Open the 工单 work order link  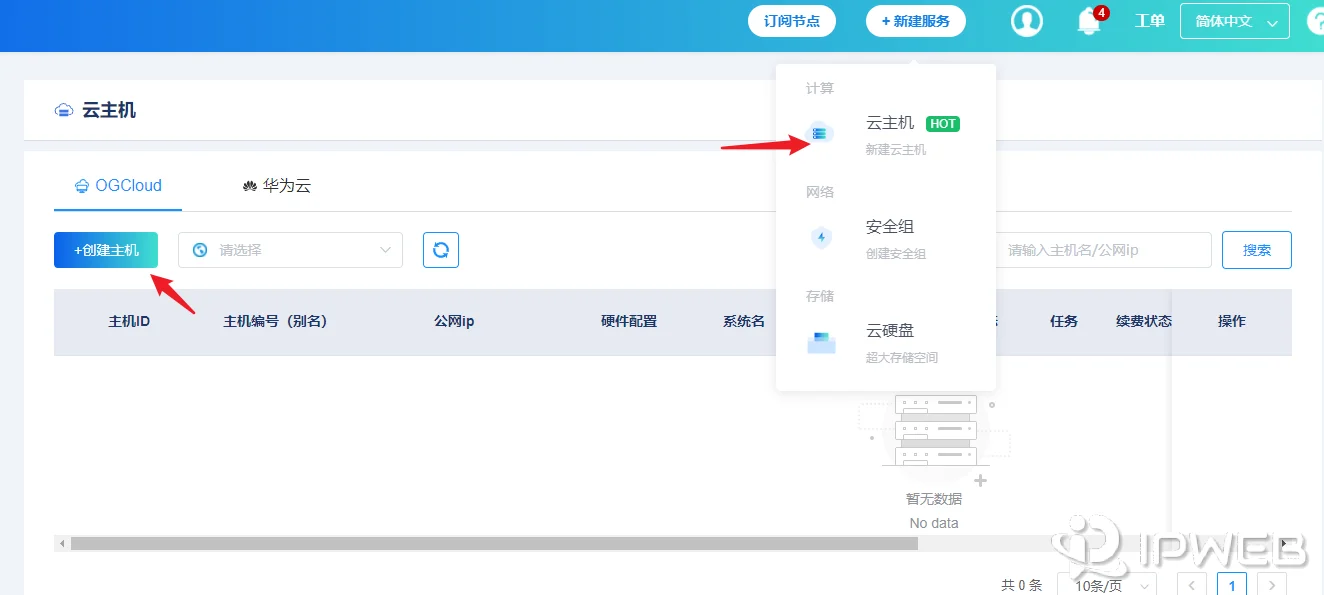[1149, 20]
